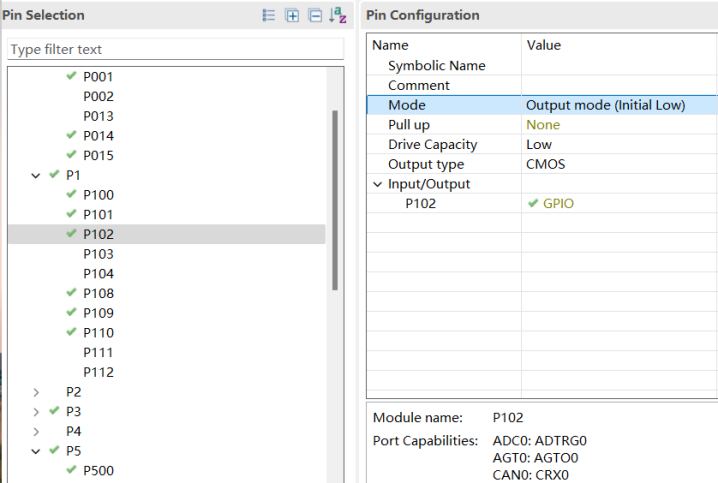
Task: Select the 'Drive Capacity' property row name
Action: (433, 145)
